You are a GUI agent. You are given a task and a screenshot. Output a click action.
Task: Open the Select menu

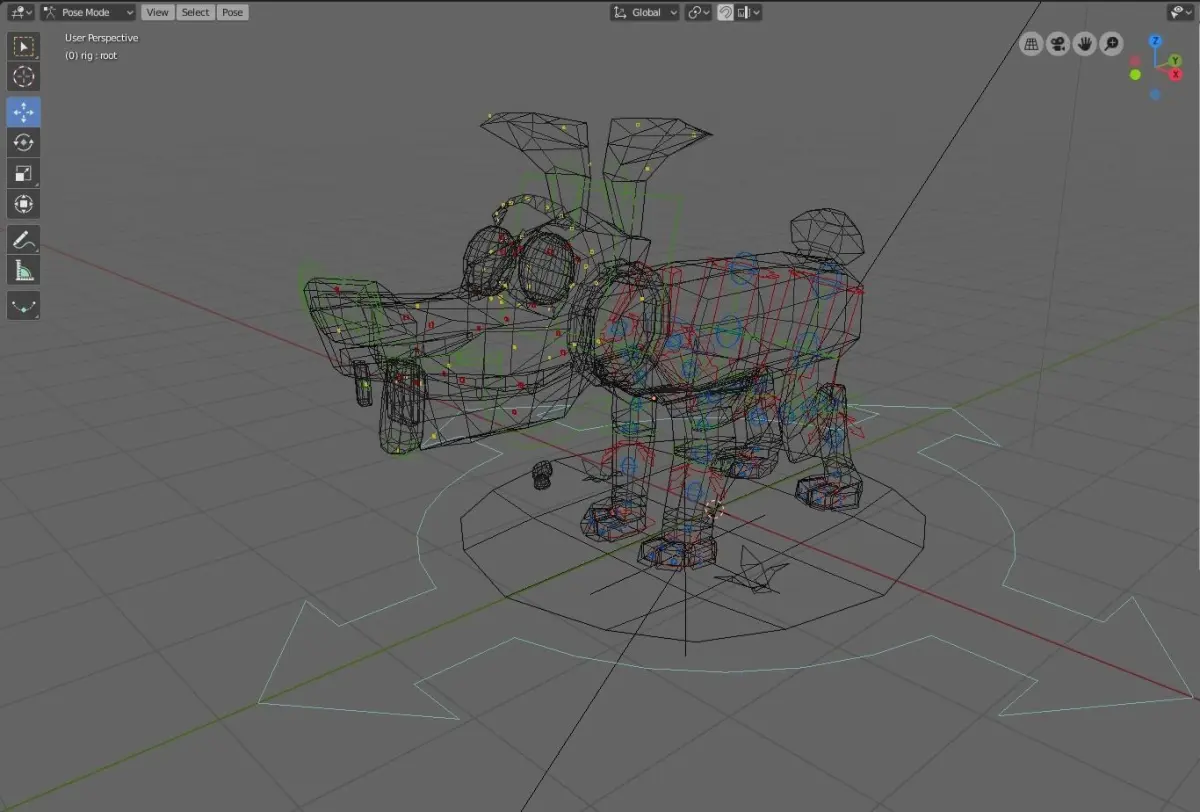pos(195,12)
